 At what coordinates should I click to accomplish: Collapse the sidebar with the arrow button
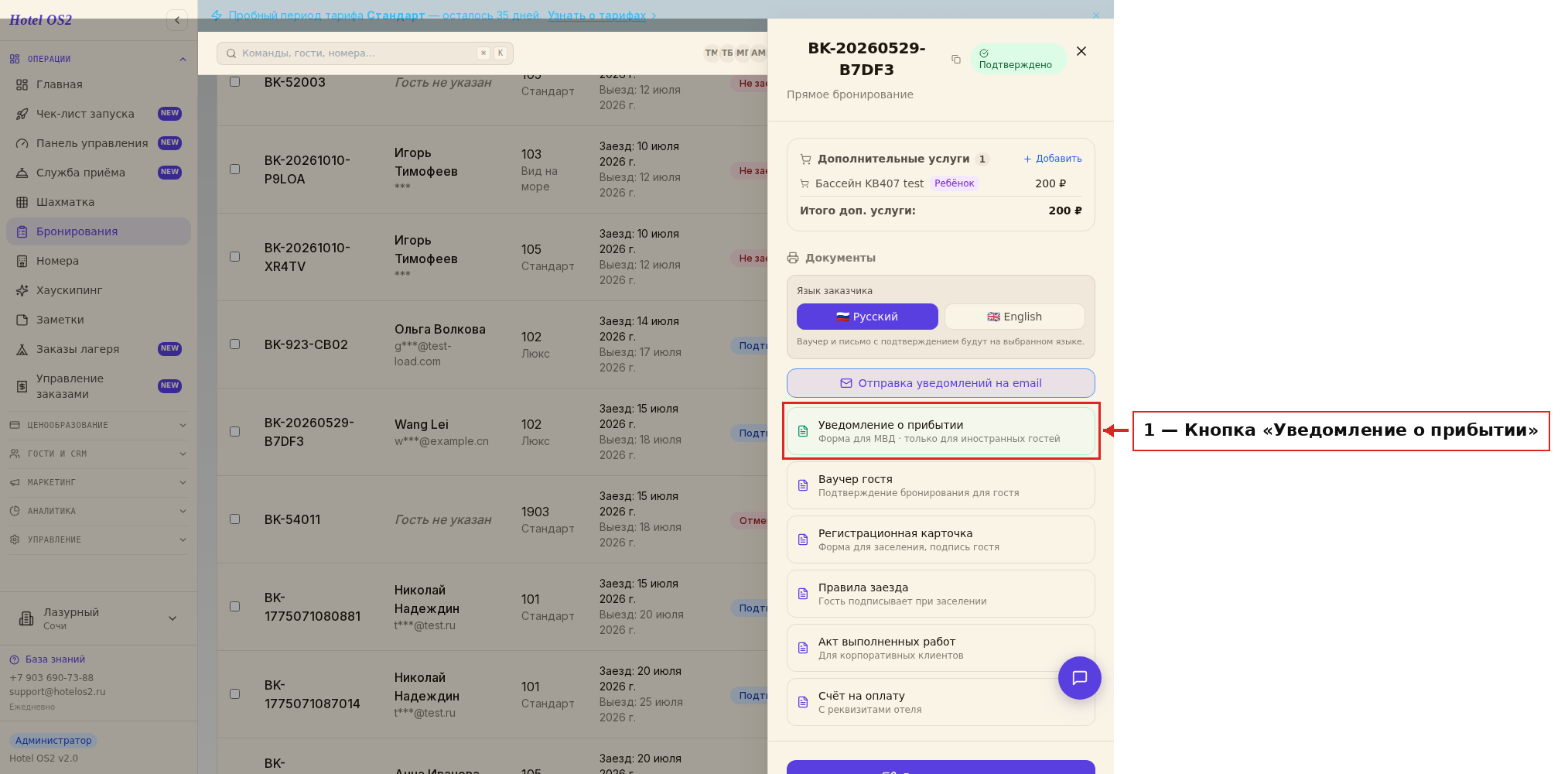177,20
